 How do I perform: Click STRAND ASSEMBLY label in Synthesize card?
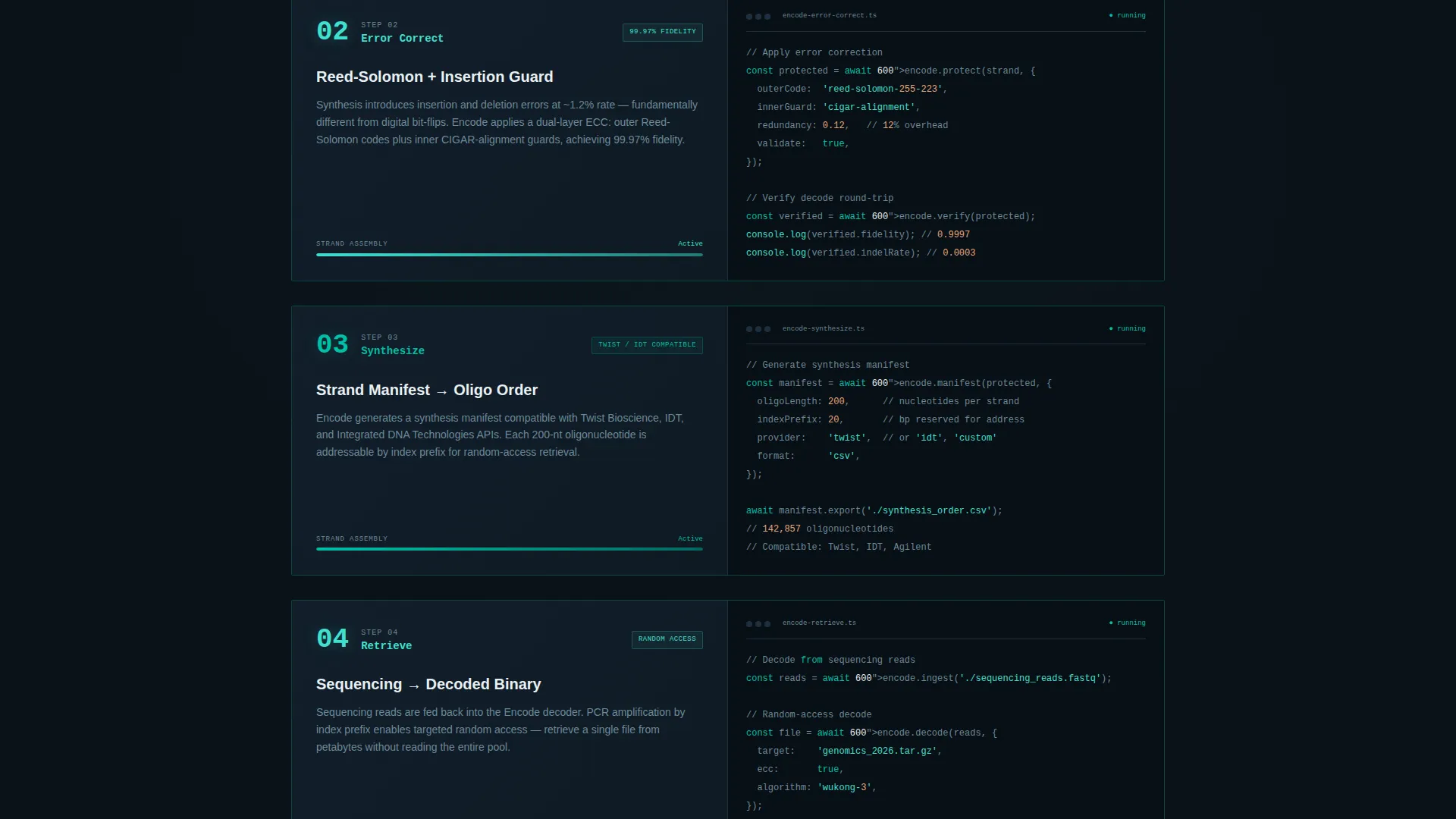(352, 539)
